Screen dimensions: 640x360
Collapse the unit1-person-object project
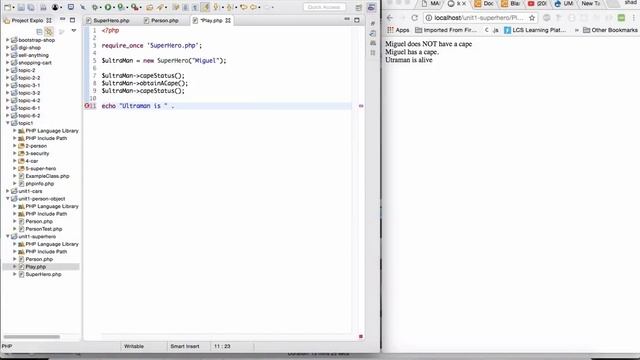(x=7, y=198)
